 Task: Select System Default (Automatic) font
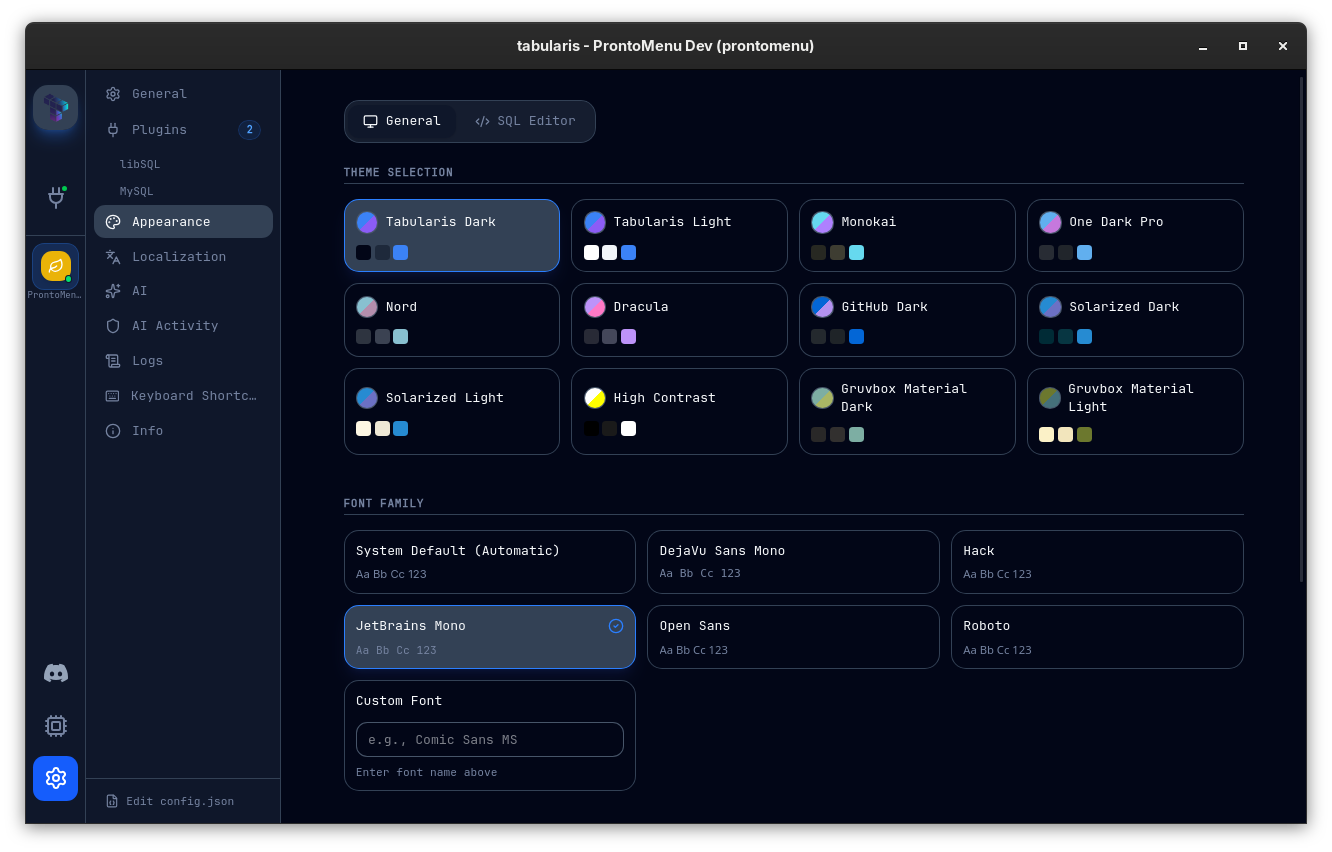(x=490, y=562)
